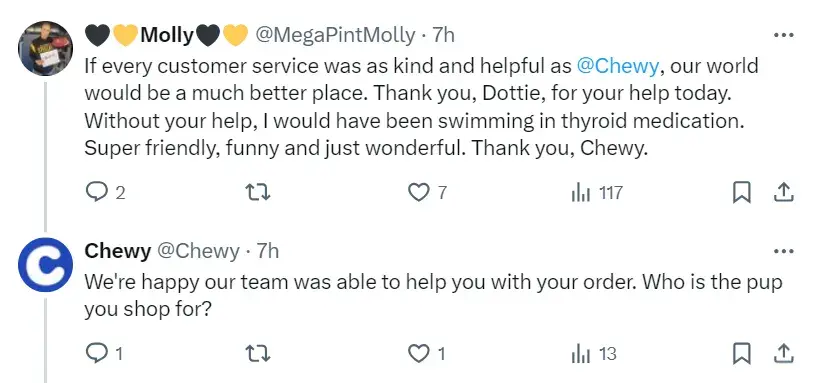Open Molly's profile picture

45,48
